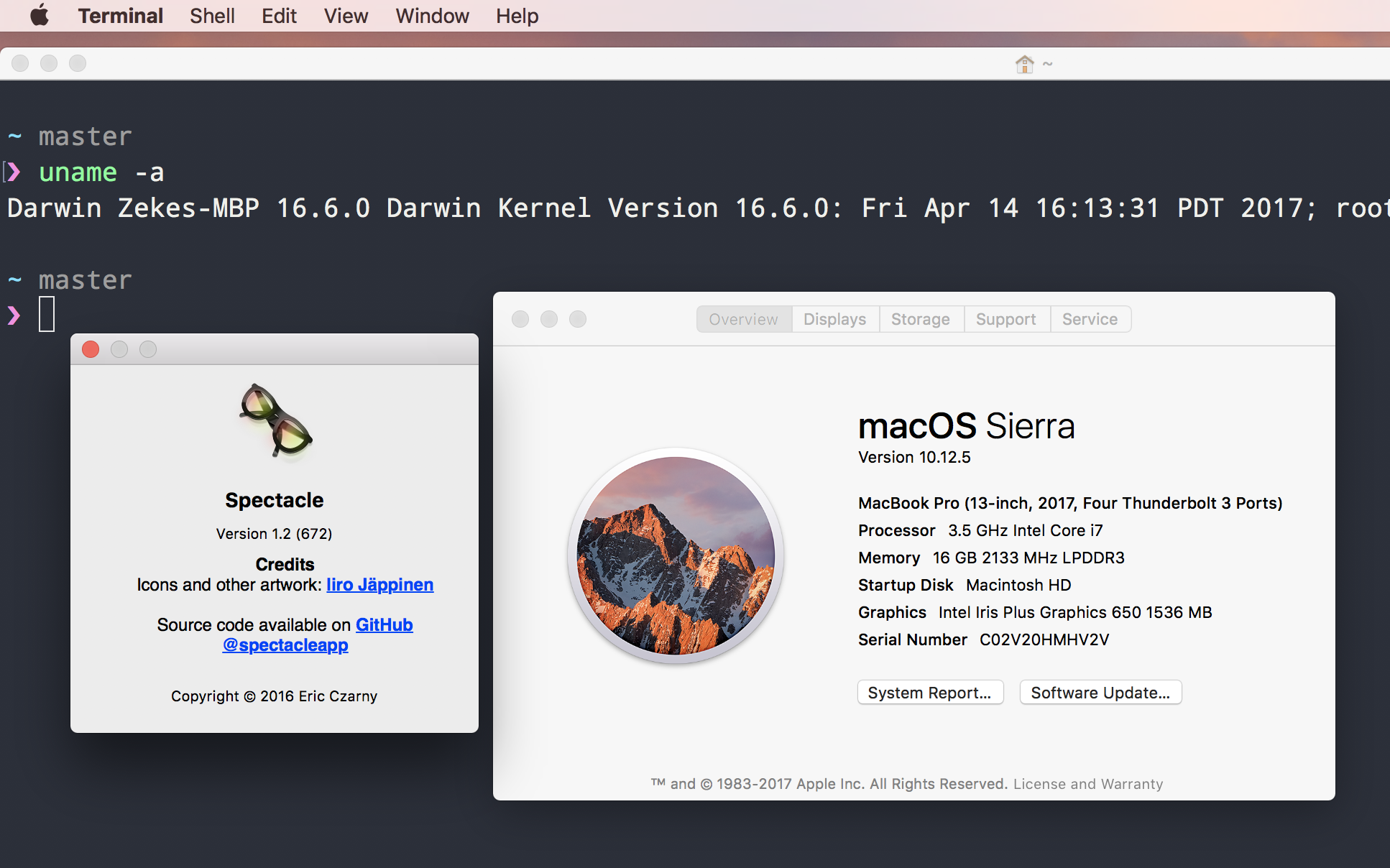Click the Software Update... button
This screenshot has width=1390, height=868.
click(x=1100, y=693)
